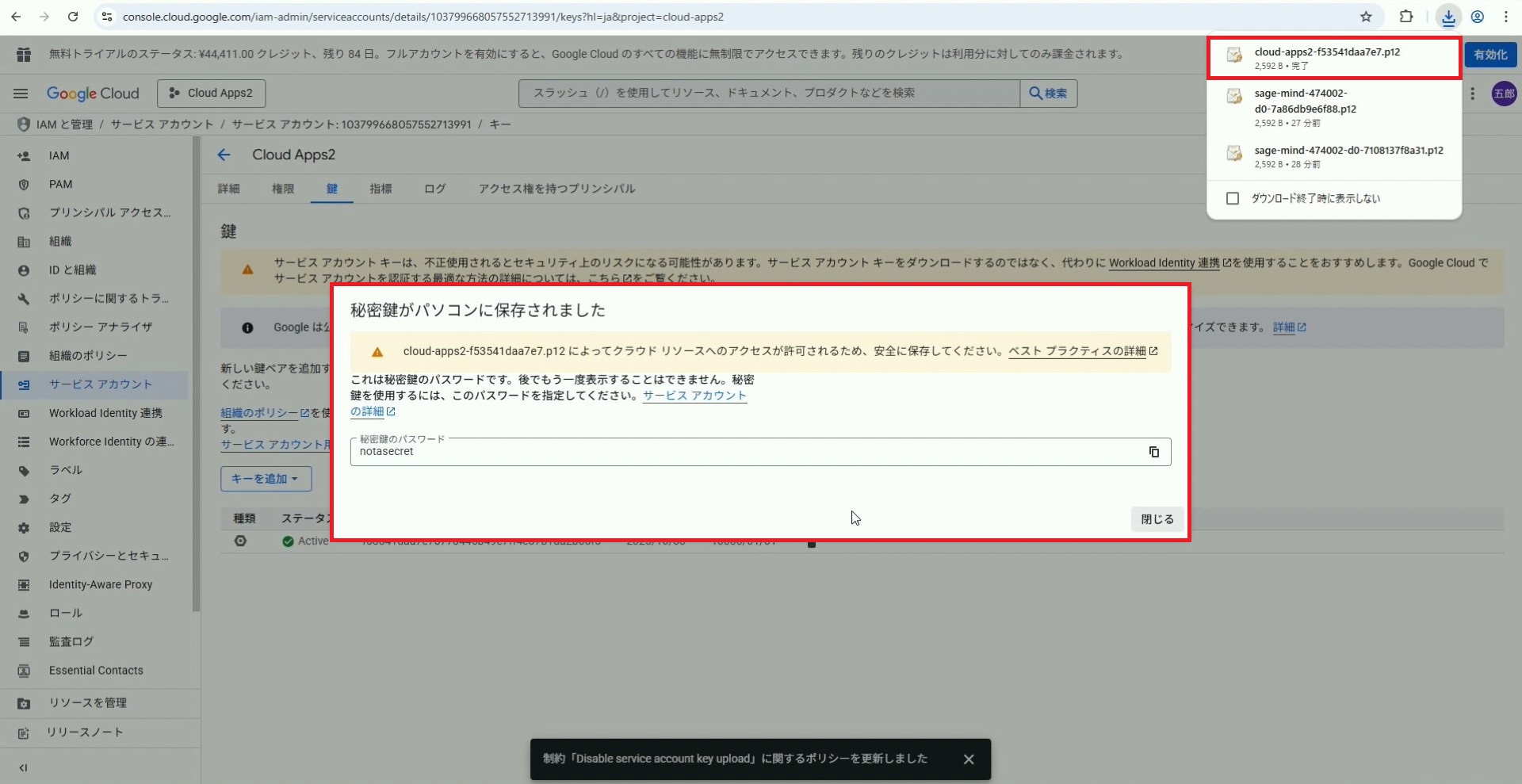Dismiss the policy updated notification toast

click(968, 759)
